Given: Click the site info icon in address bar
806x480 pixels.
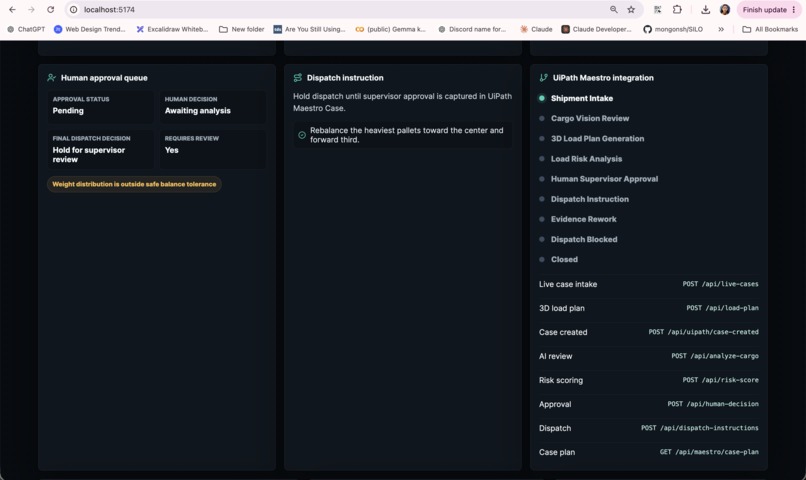Looking at the screenshot, I should coord(74,10).
